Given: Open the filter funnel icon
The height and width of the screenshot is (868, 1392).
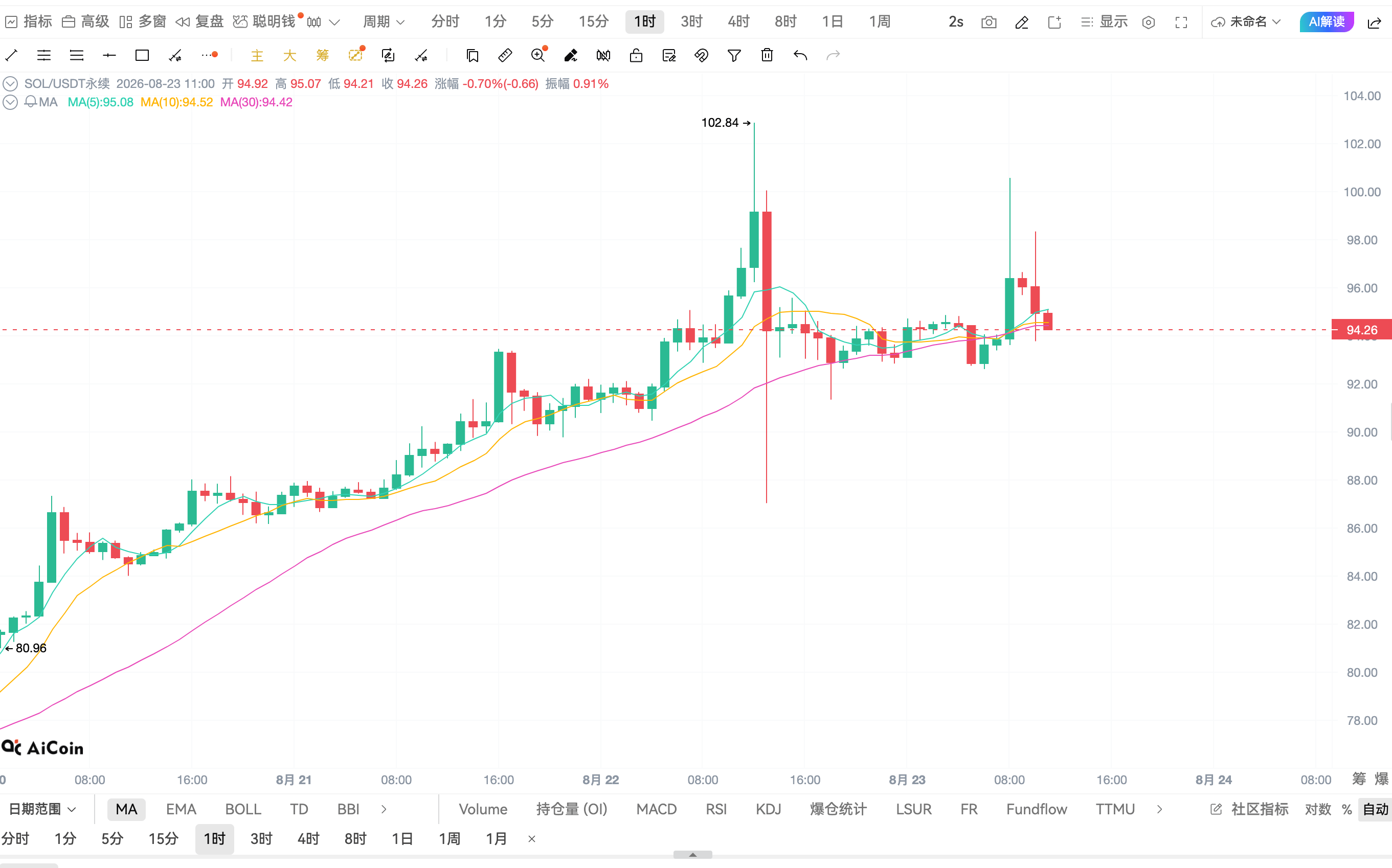Looking at the screenshot, I should point(734,56).
